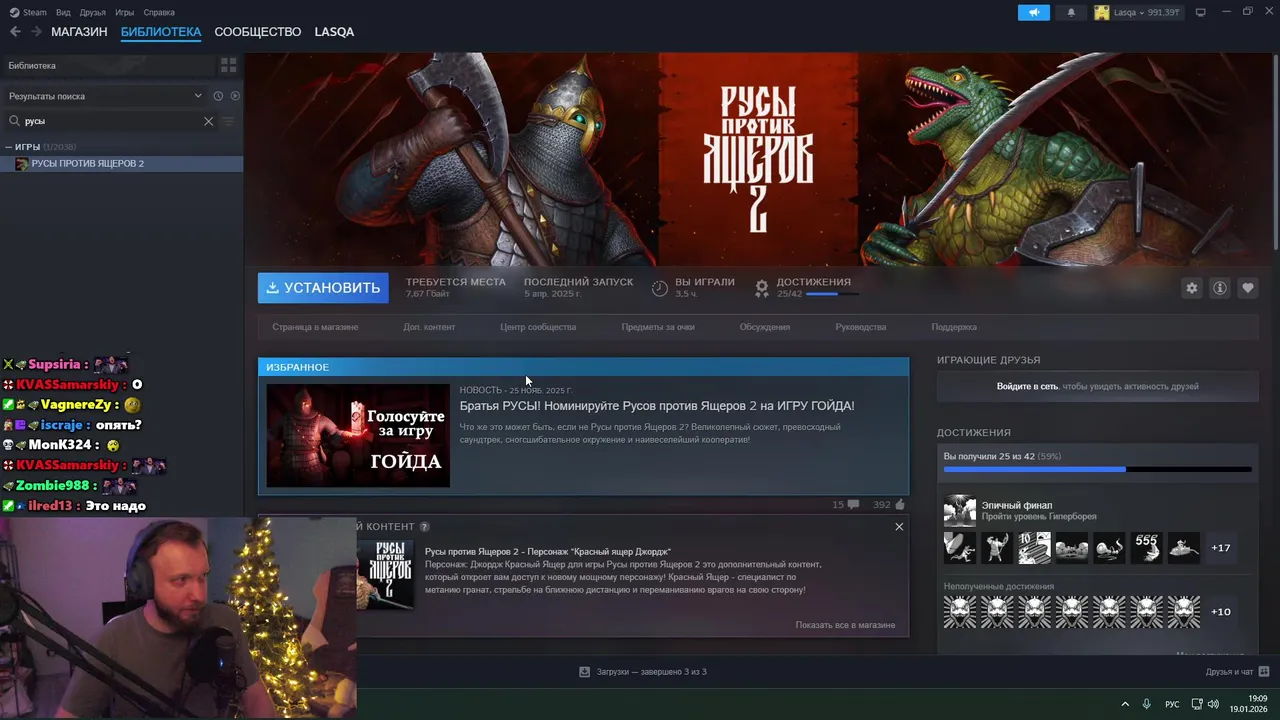Screen dimensions: 1280x720
Task: Click the additional content help question mark
Action: point(425,527)
